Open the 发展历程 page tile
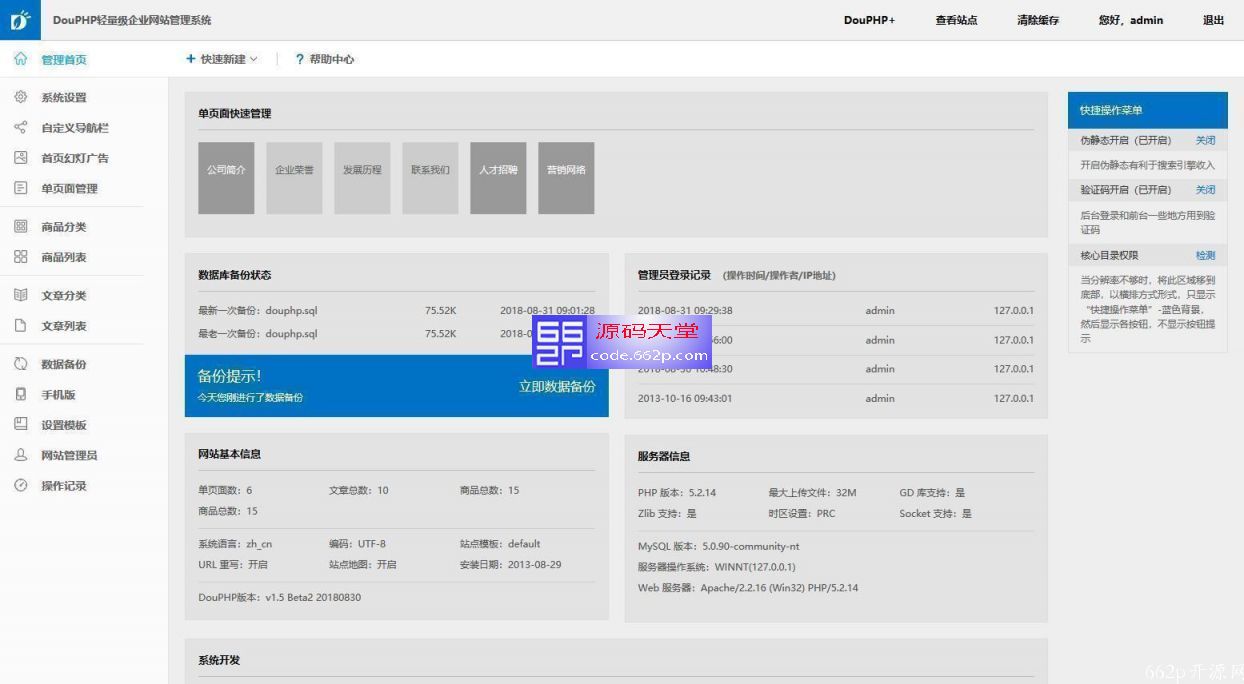The height and width of the screenshot is (684, 1244). pos(362,178)
